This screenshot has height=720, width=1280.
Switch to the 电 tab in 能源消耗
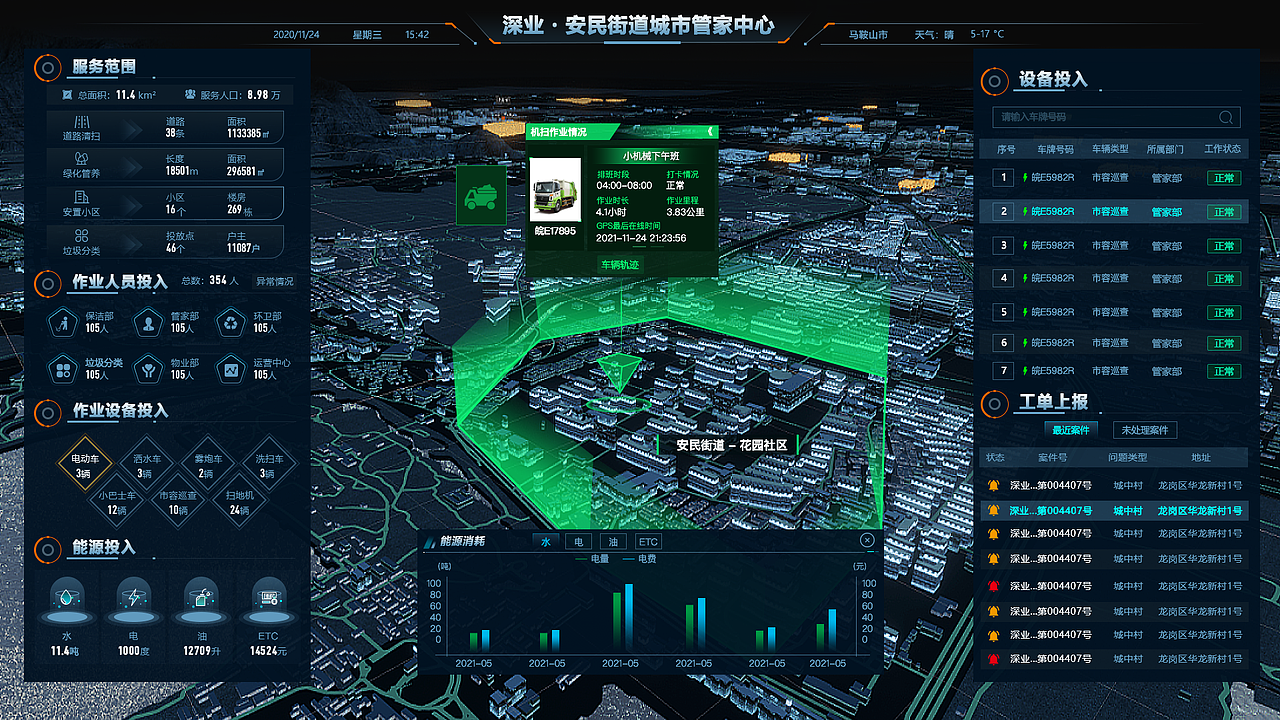pyautogui.click(x=579, y=541)
